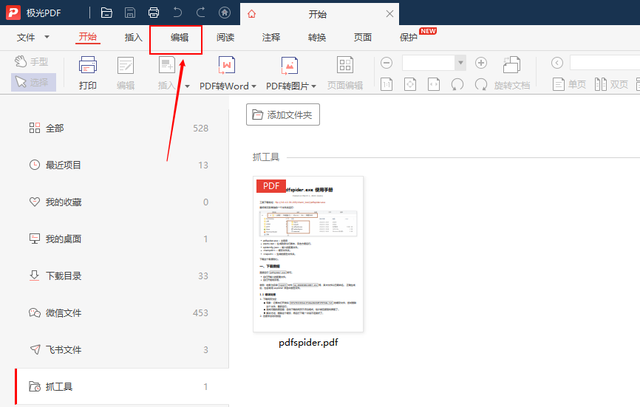Switch to the 转换 ribbon tab

click(317, 38)
